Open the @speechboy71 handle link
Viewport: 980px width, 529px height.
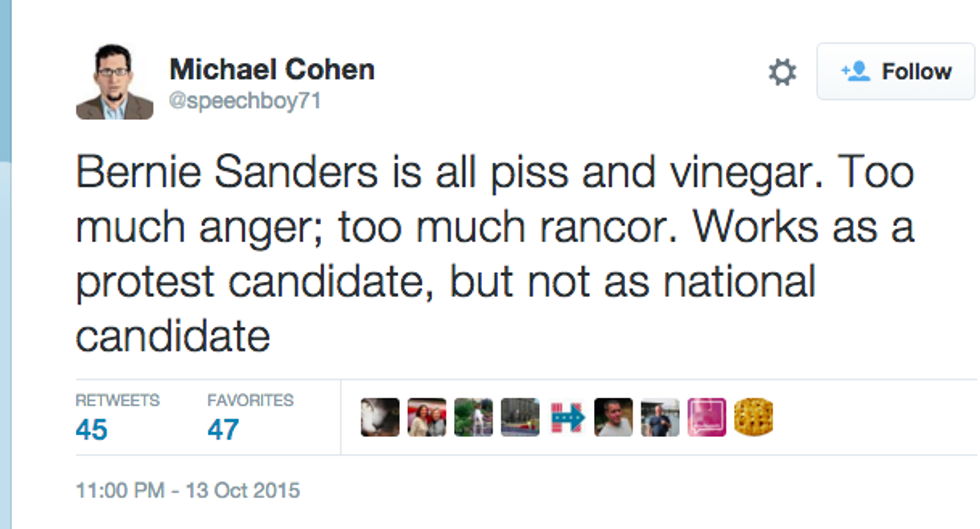[x=245, y=101]
